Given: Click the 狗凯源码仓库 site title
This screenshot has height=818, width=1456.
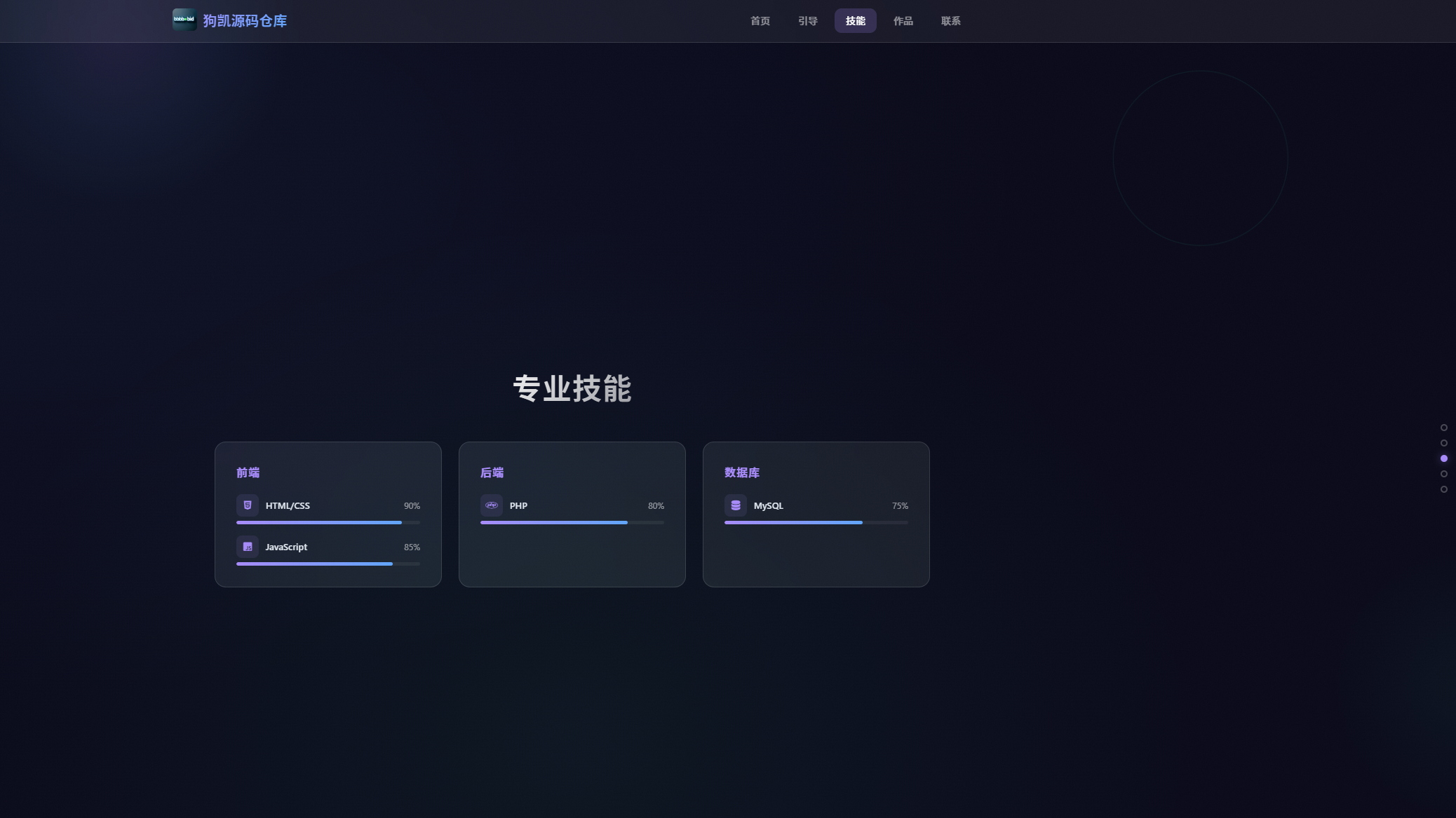Looking at the screenshot, I should (x=245, y=21).
